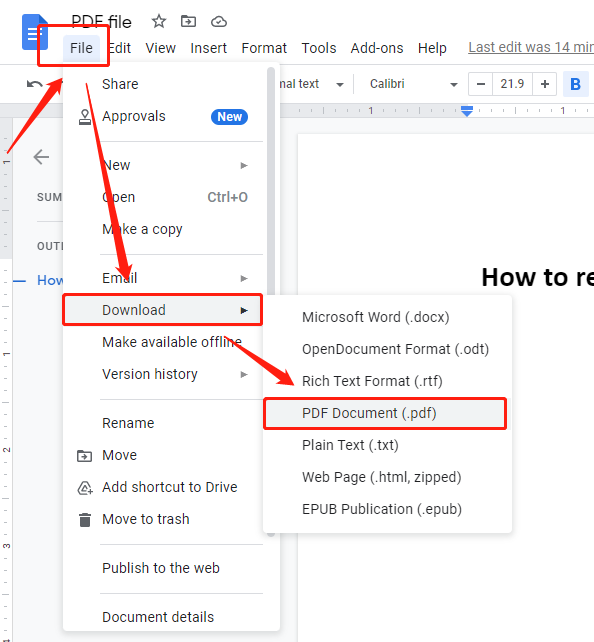
Task: Download as Plain Text (.txt)
Action: (387, 445)
